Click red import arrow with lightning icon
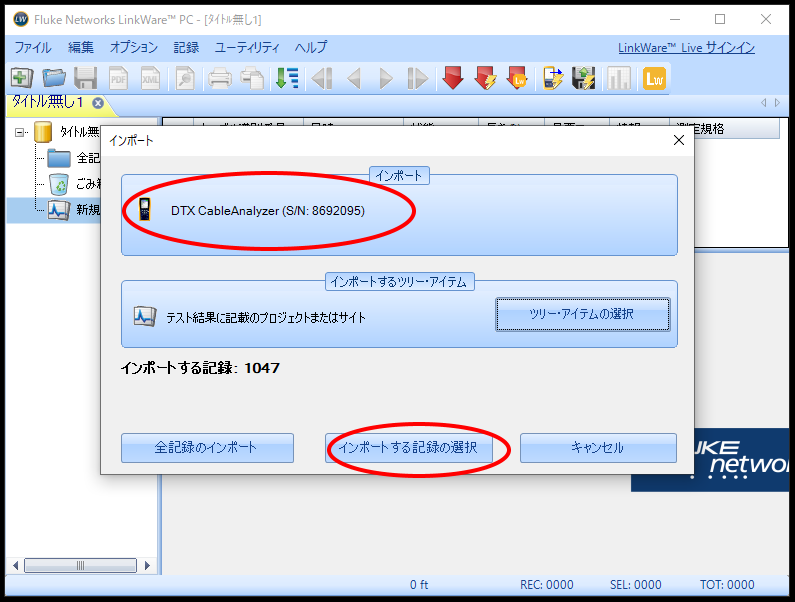The width and height of the screenshot is (795, 602). pos(485,78)
